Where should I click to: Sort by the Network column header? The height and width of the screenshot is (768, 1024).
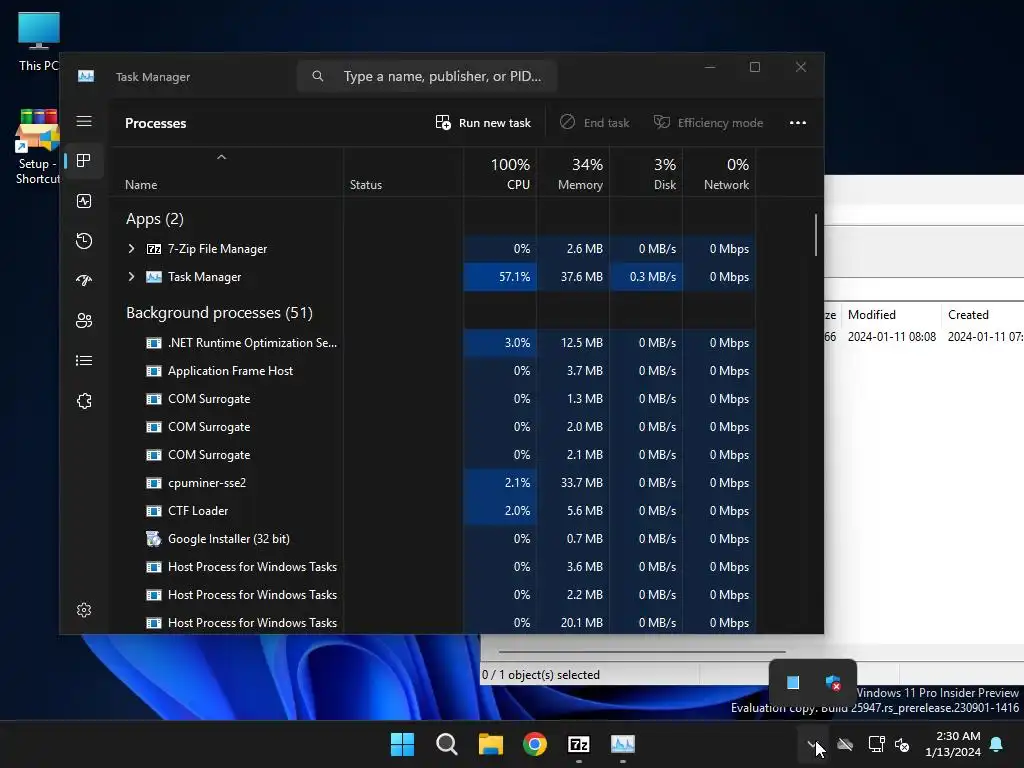(726, 174)
